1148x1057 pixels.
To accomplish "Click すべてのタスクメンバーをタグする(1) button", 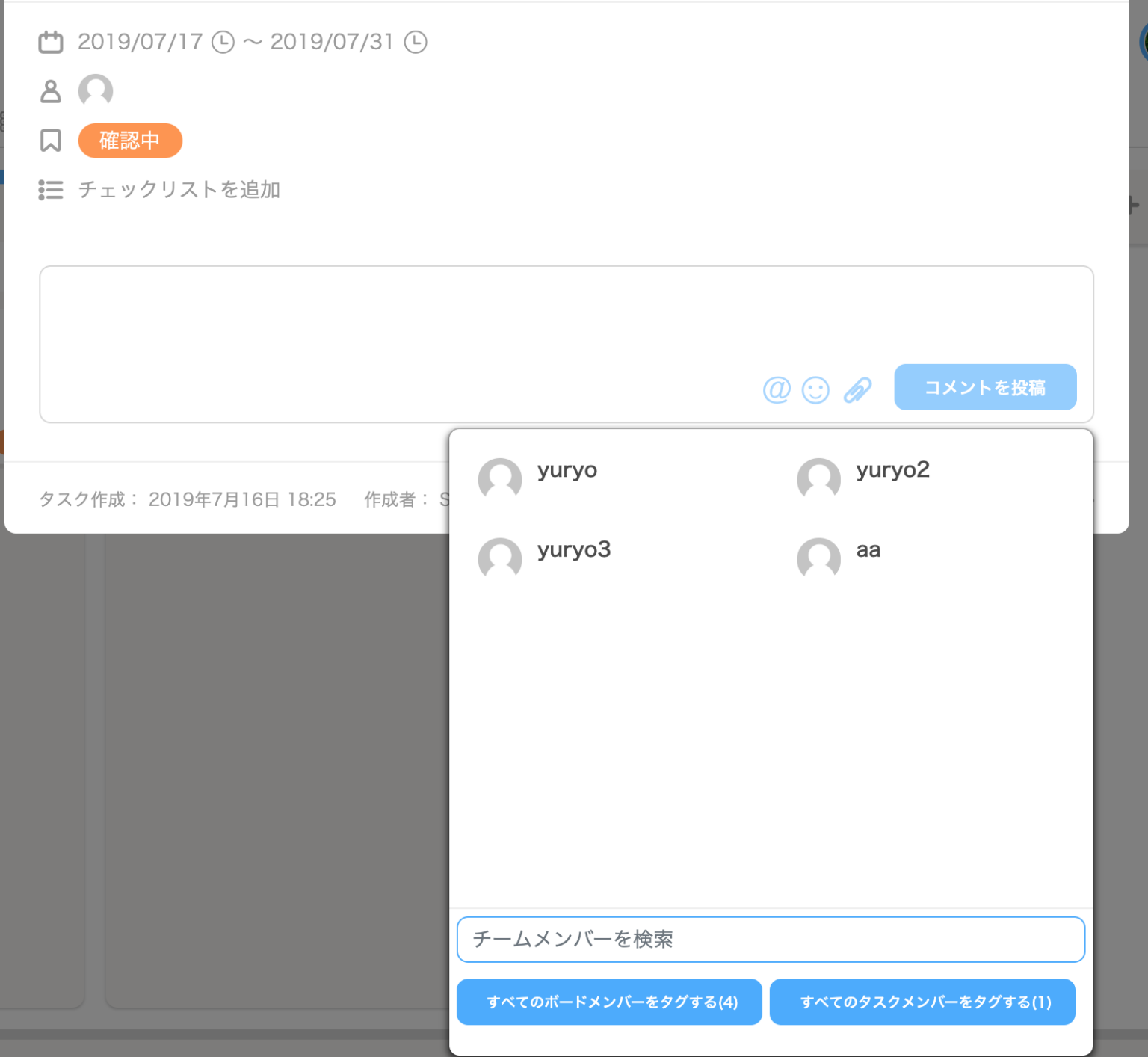I will pyautogui.click(x=924, y=1002).
